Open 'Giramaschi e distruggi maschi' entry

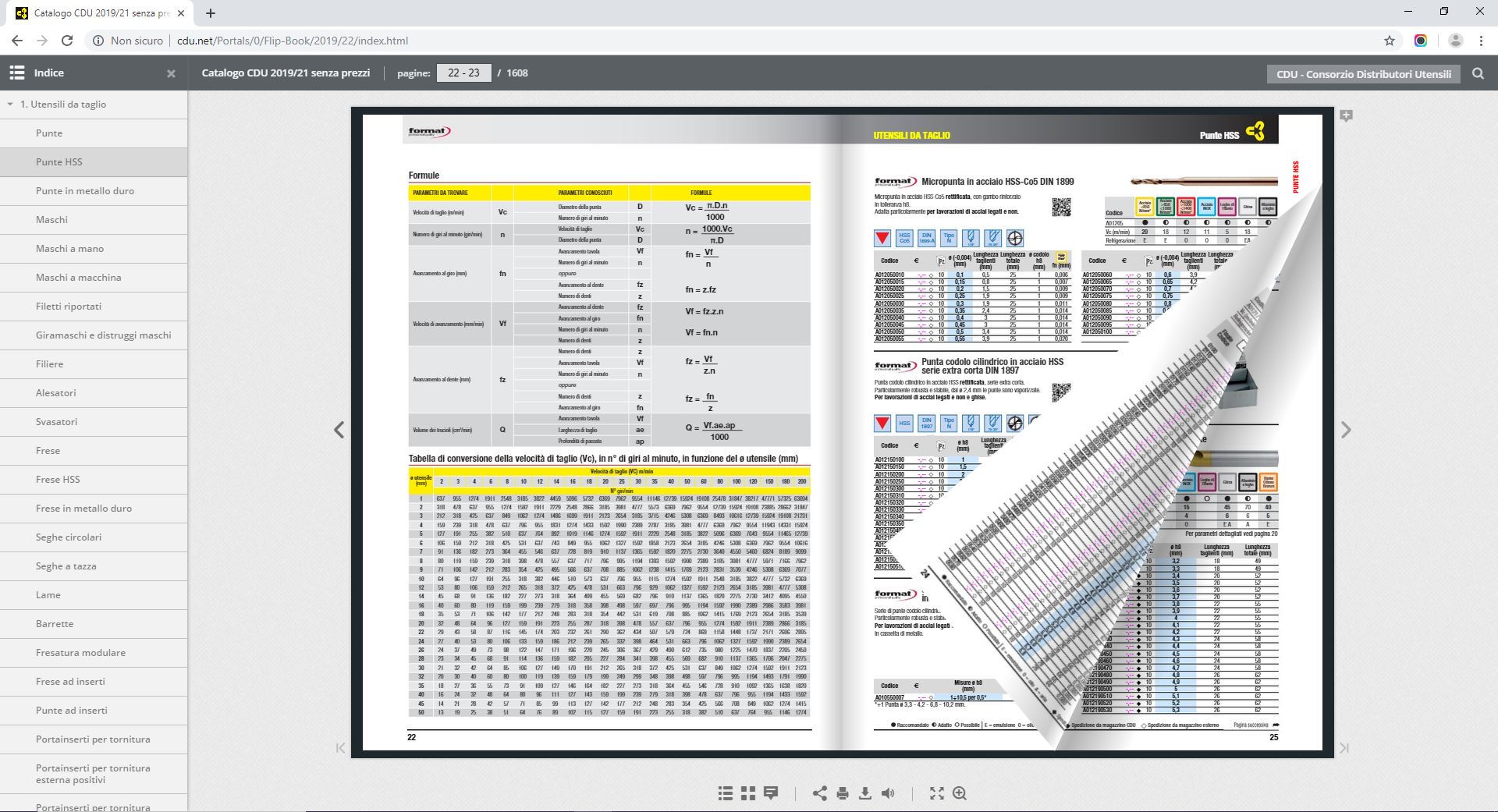coord(94,335)
